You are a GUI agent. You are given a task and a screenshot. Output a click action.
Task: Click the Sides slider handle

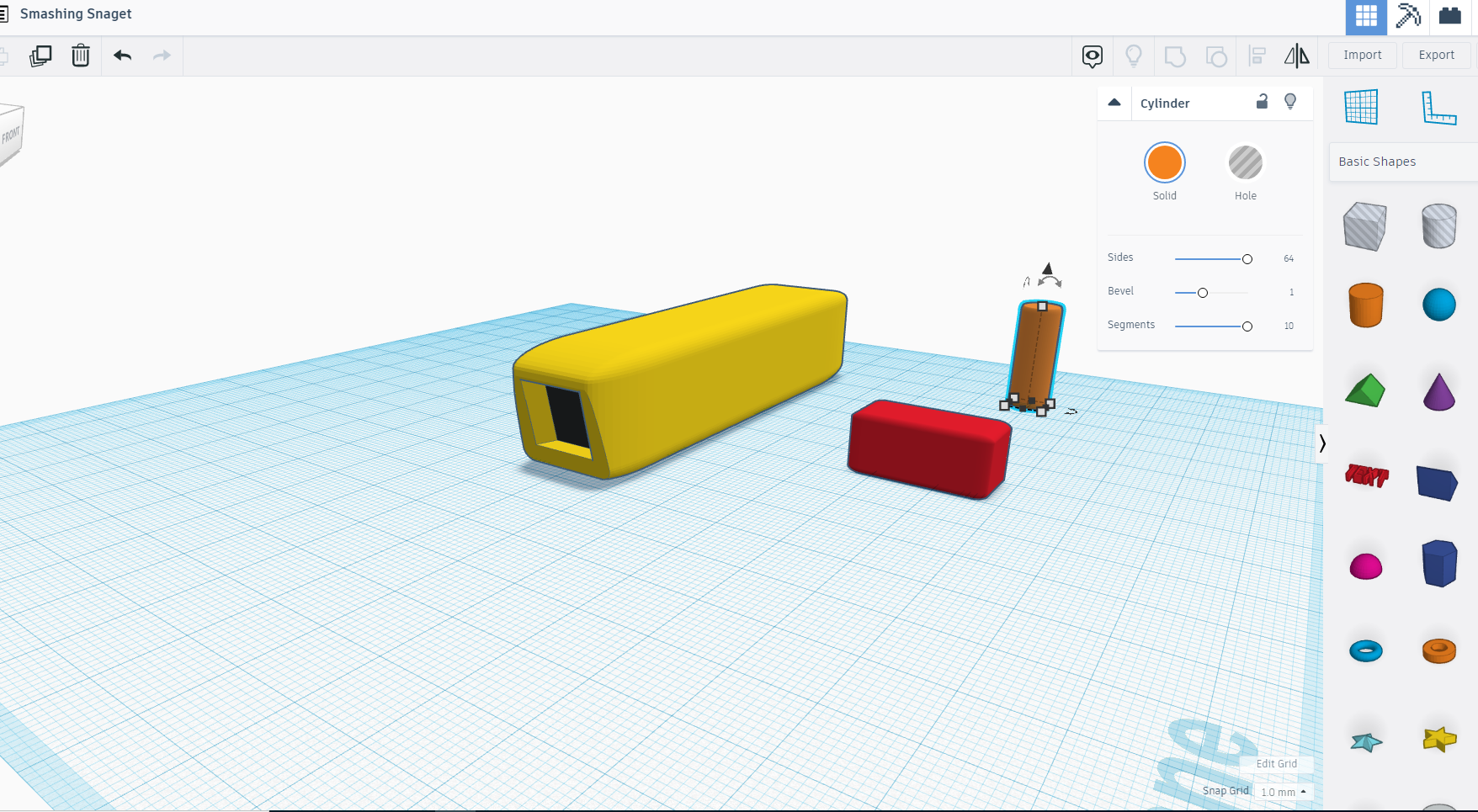(1247, 259)
